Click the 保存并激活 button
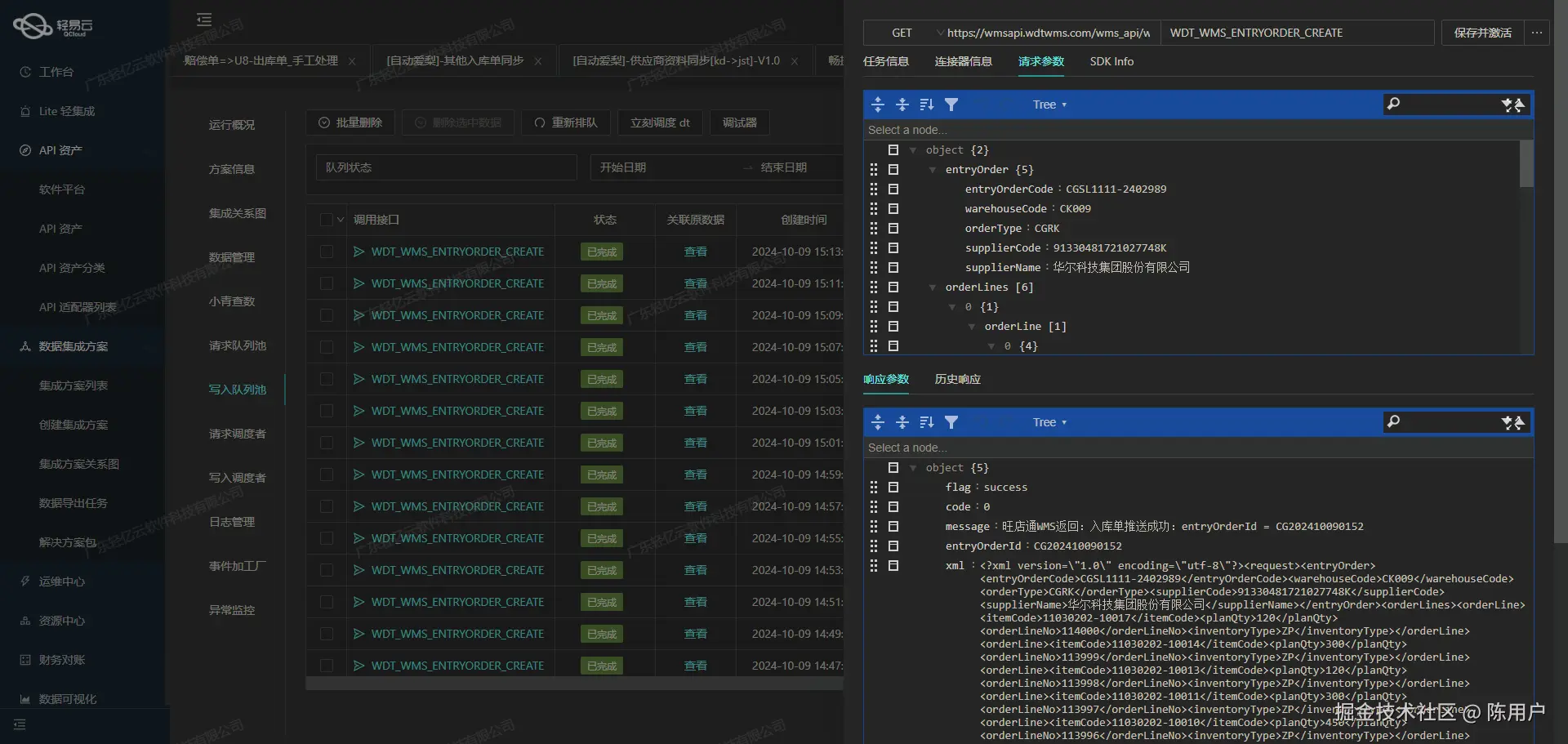 pyautogui.click(x=1481, y=33)
